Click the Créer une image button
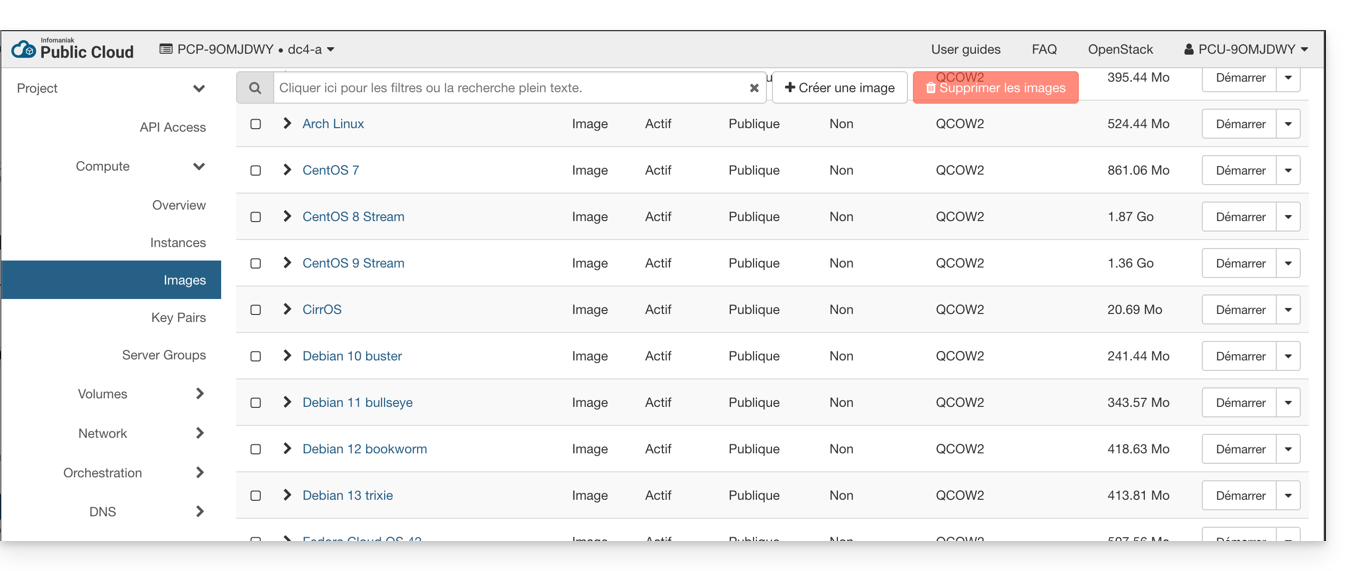 pos(839,88)
